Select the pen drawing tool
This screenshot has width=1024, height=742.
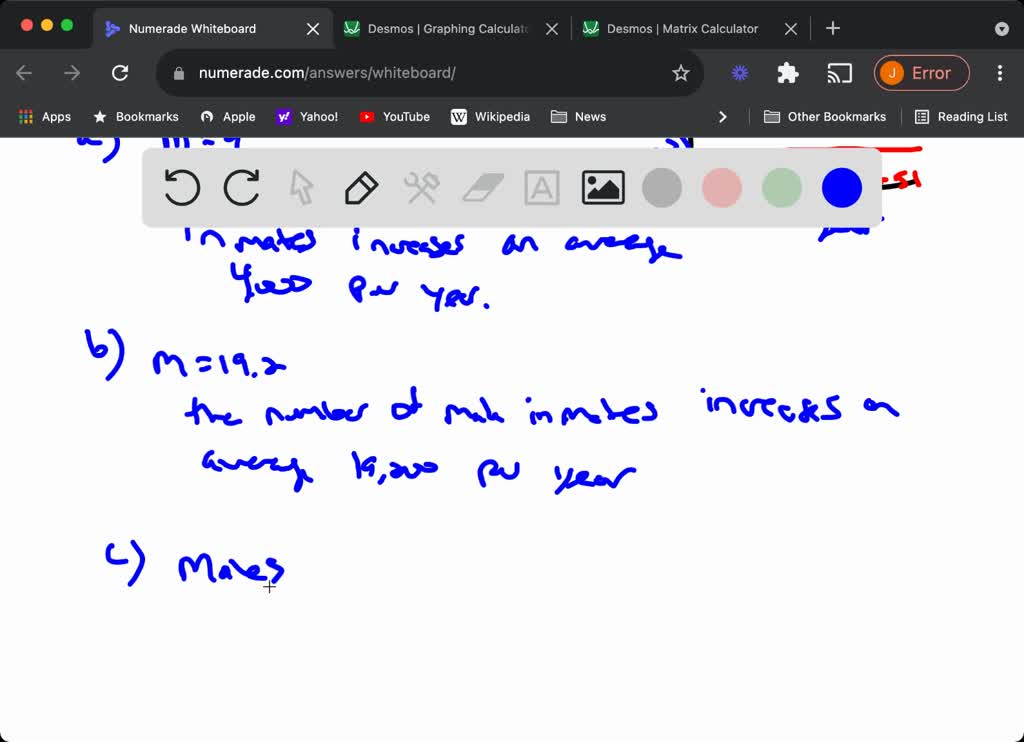[361, 188]
